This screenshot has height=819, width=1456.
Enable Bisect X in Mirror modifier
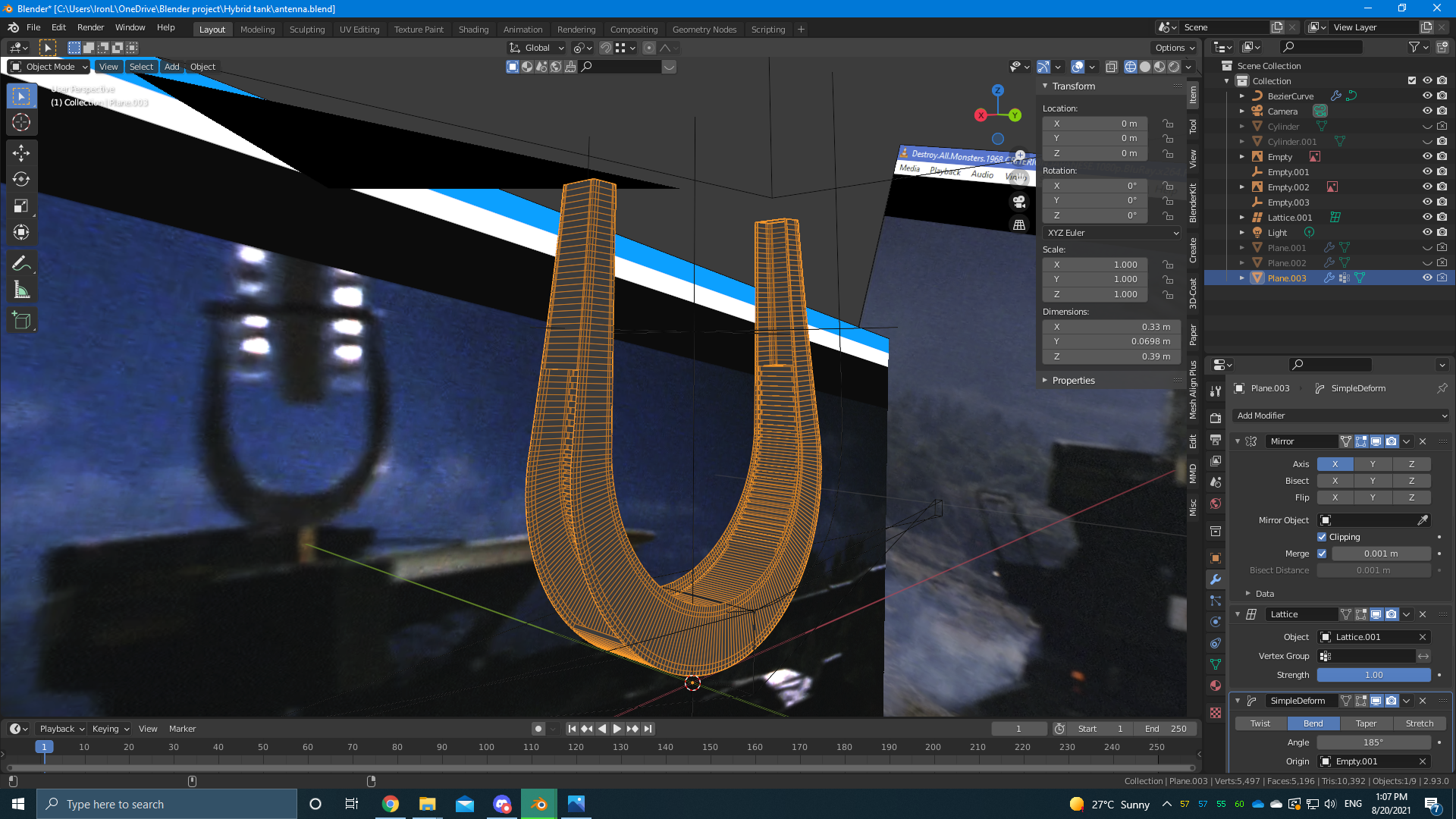pos(1335,481)
